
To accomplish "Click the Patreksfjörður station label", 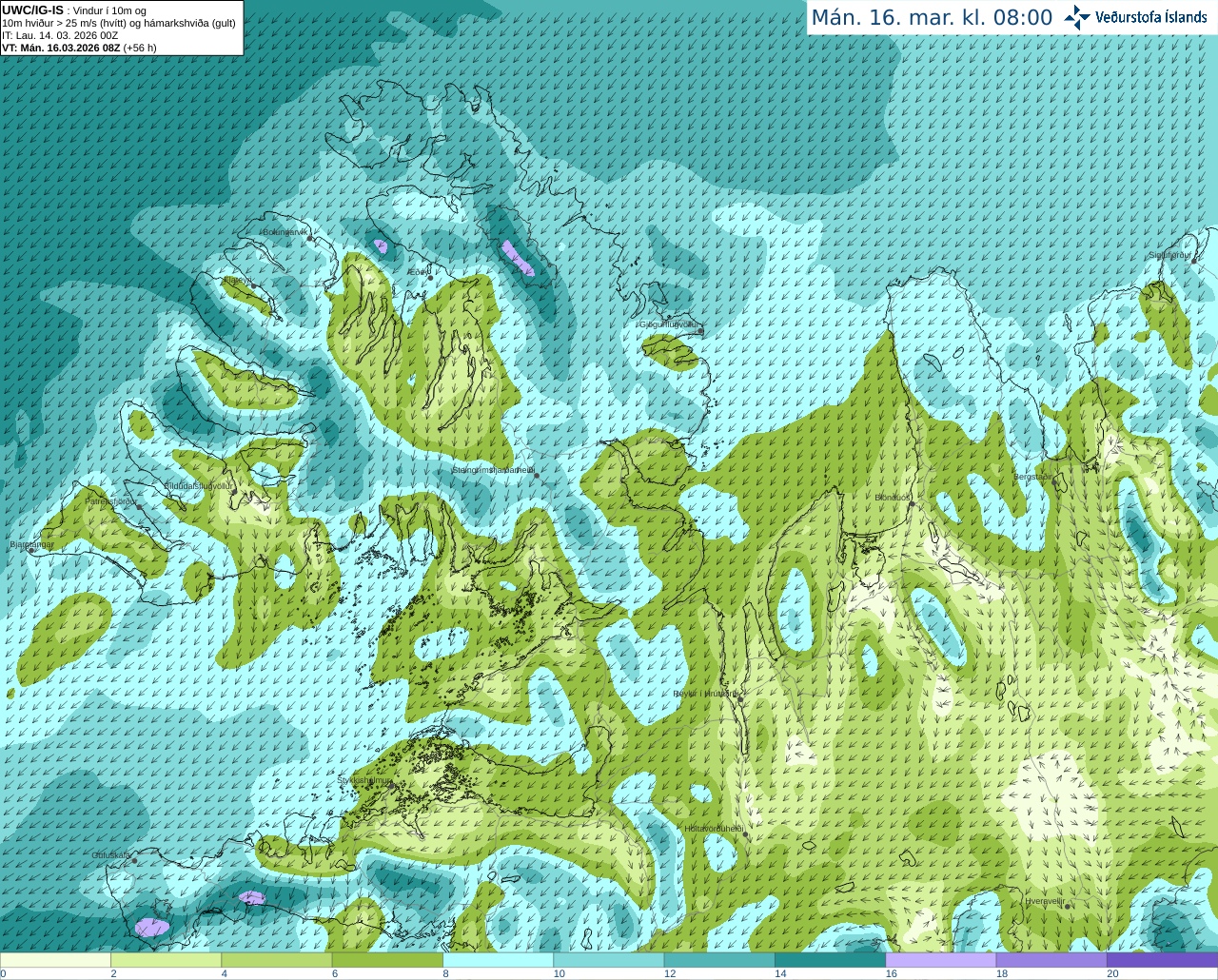I will (112, 500).
